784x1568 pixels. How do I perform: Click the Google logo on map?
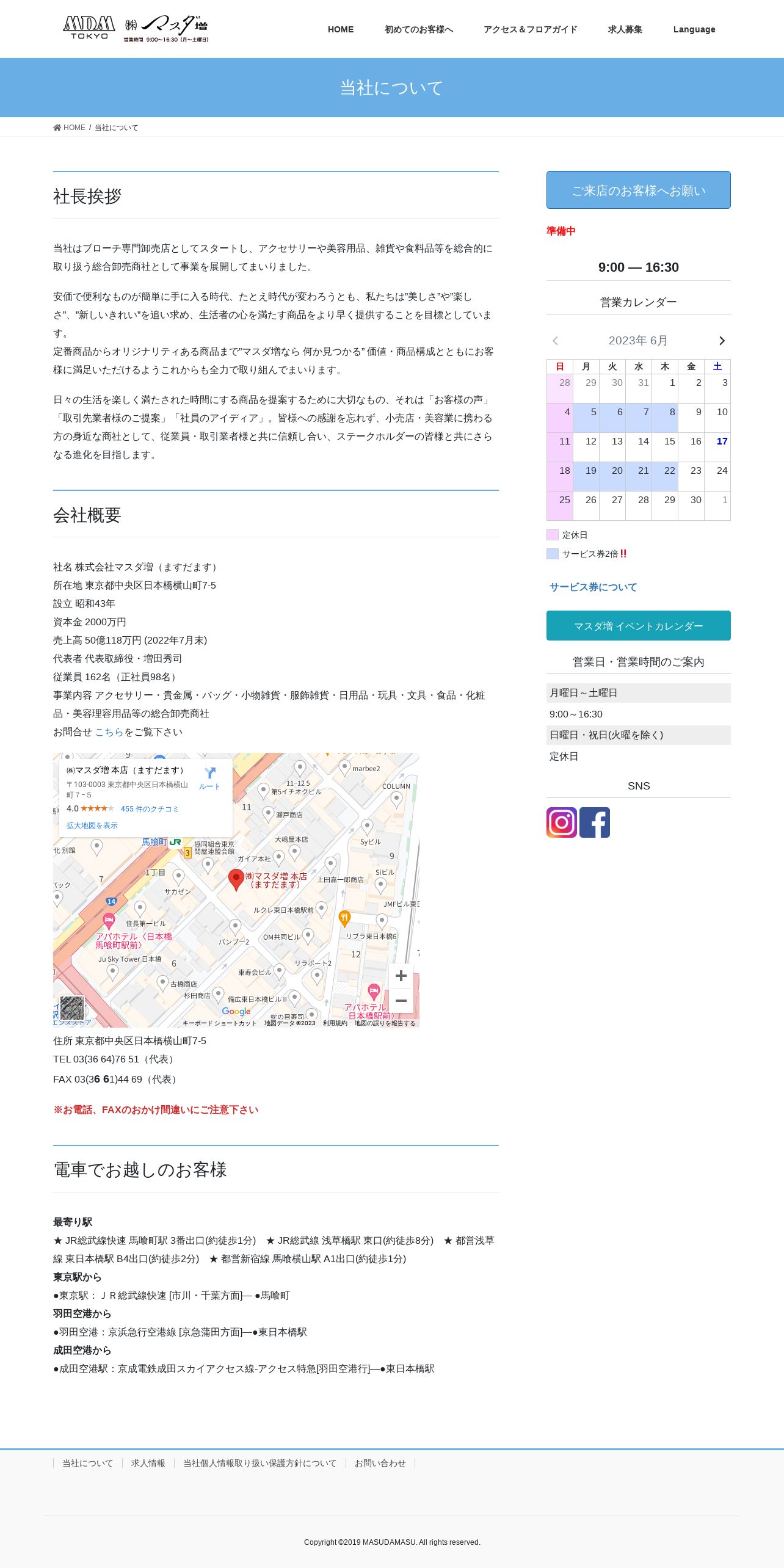click(236, 1011)
